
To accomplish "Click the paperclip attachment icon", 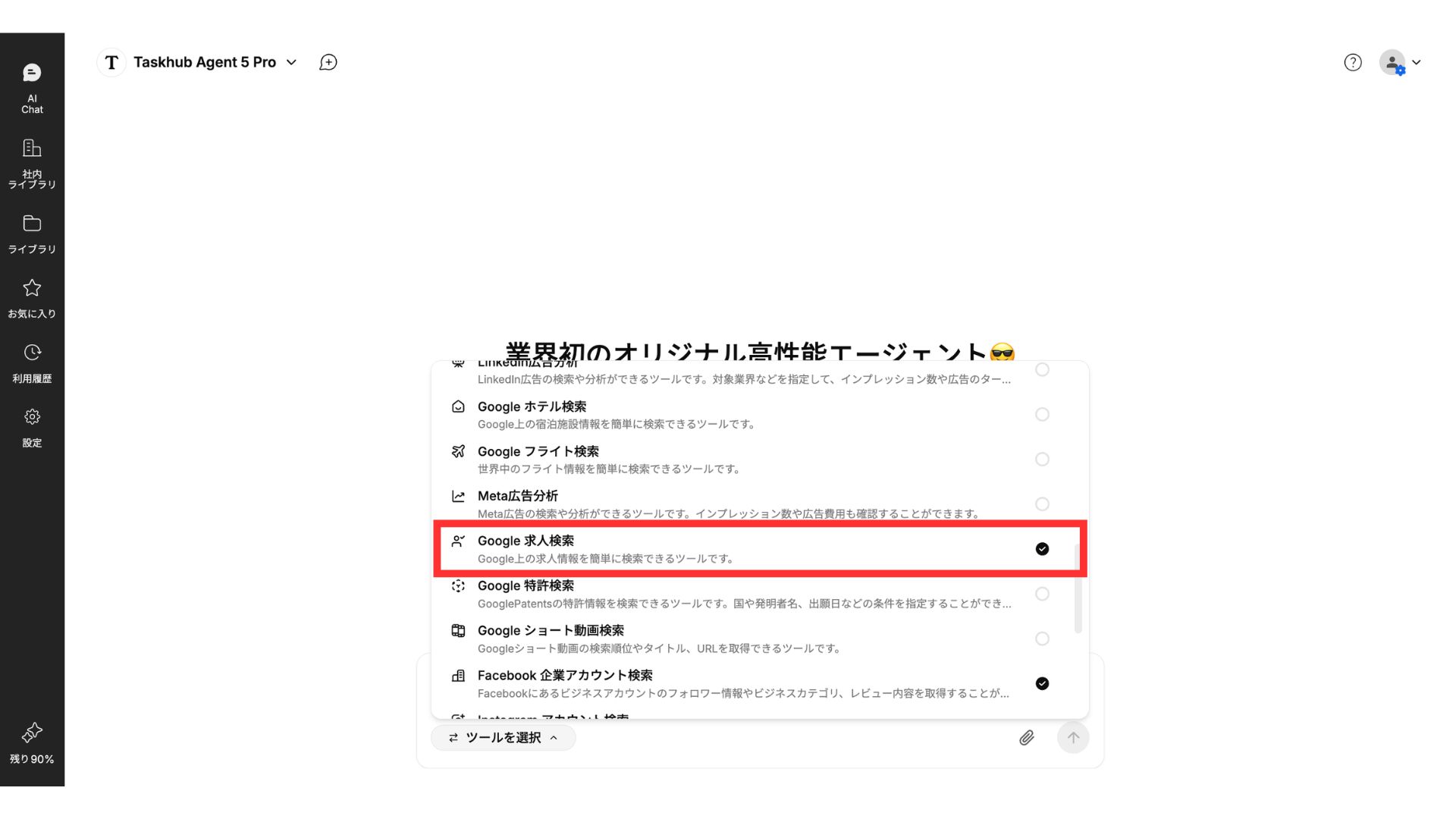I will click(1026, 737).
